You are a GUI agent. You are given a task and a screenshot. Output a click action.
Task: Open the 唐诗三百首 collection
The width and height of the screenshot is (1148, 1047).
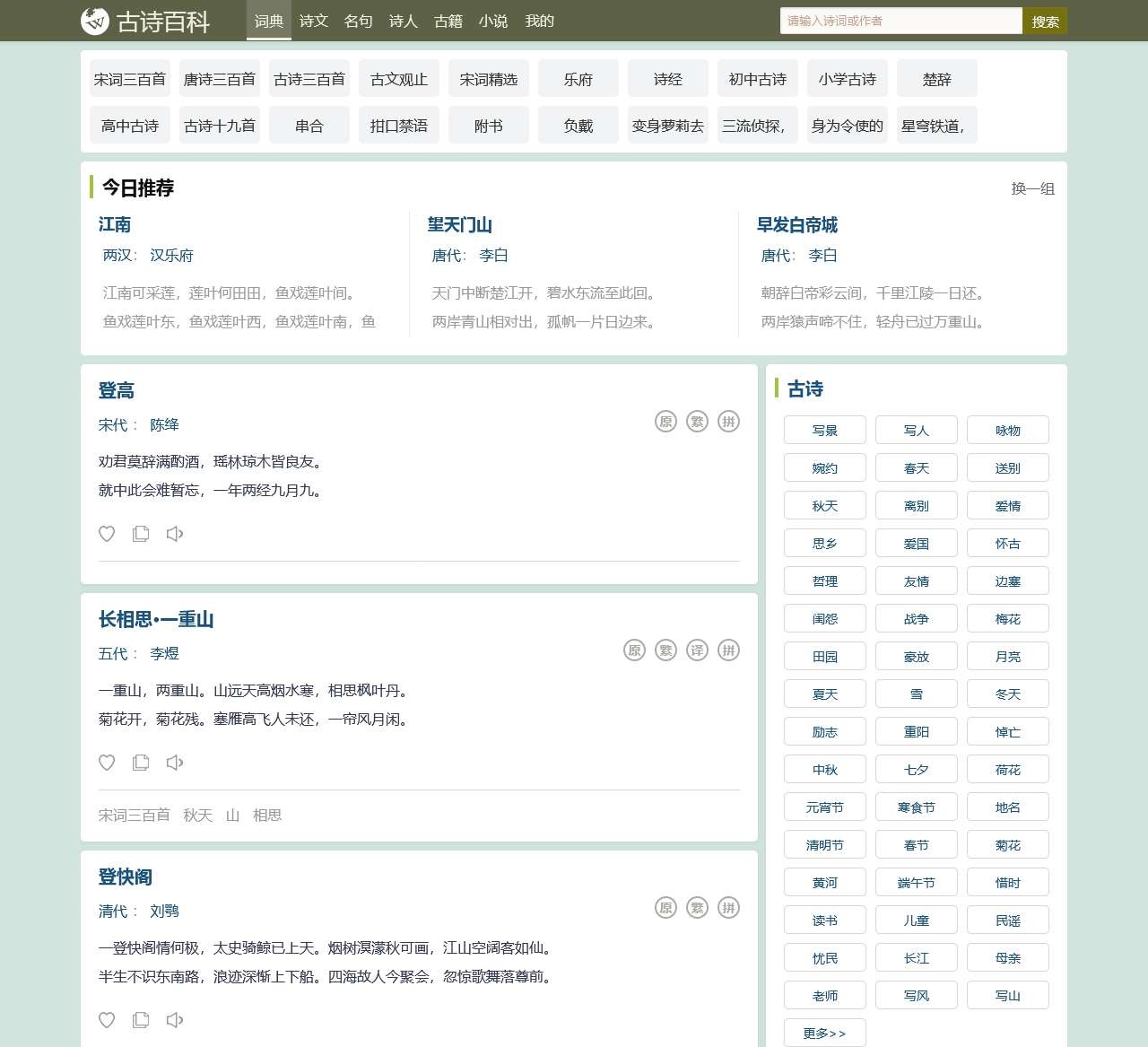220,79
